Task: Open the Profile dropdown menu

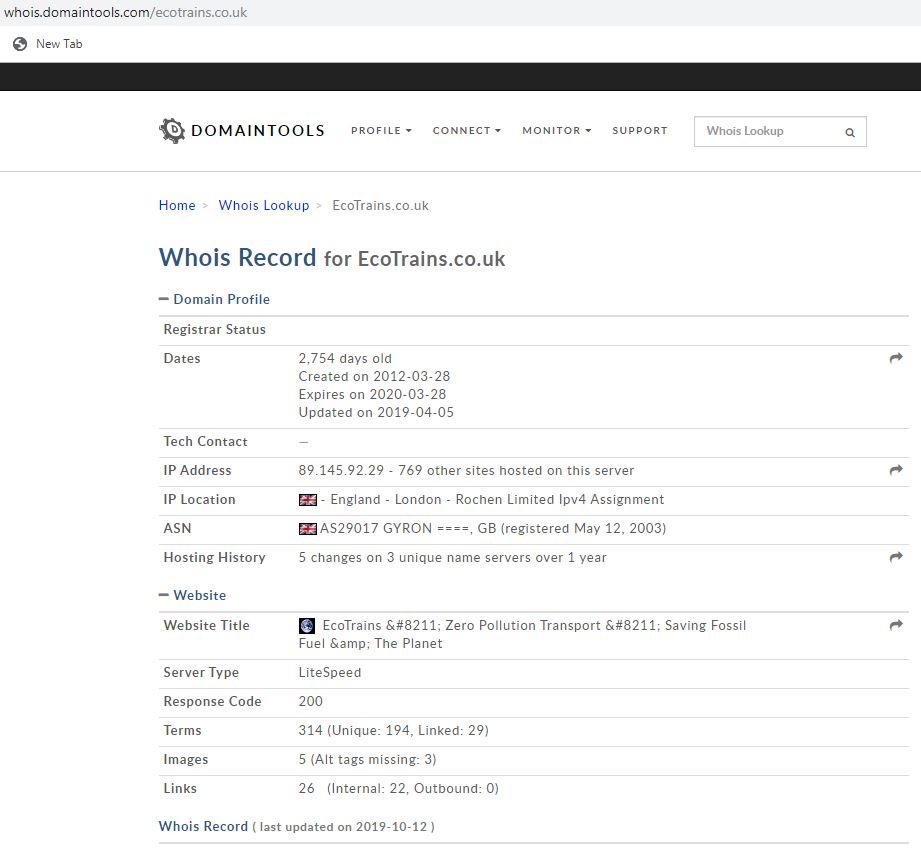Action: point(381,131)
